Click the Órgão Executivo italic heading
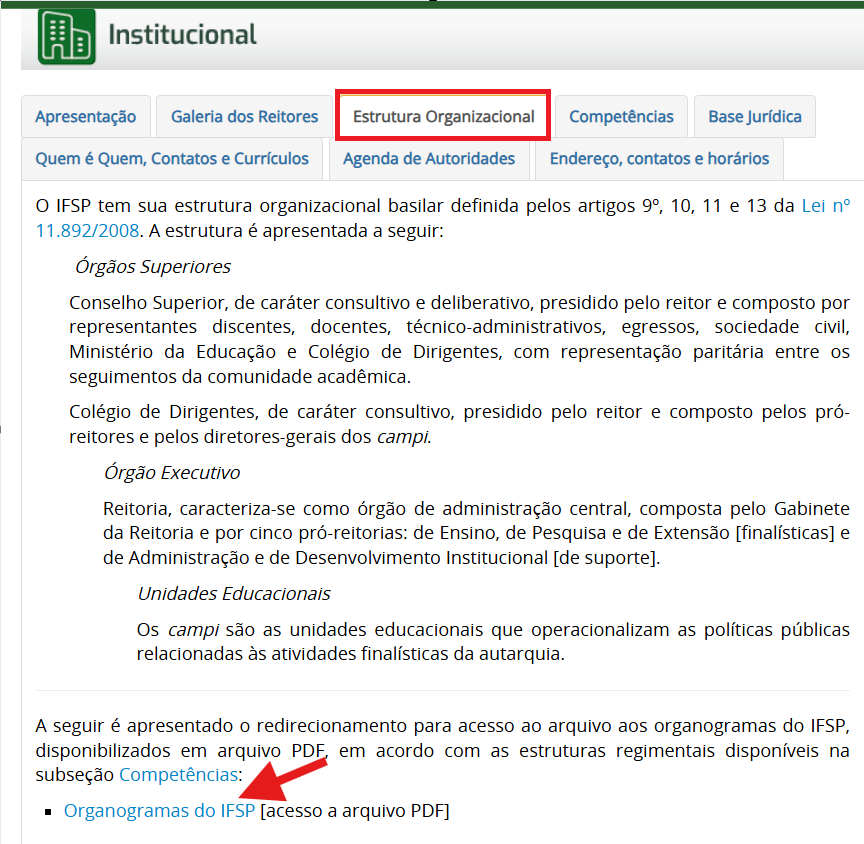864x844 pixels. (171, 472)
